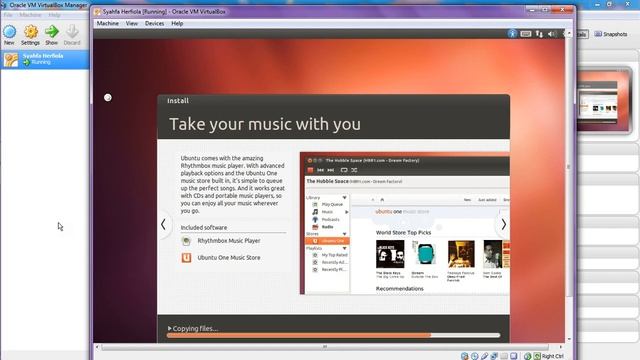Click the network indicator arrows icon

click(x=539, y=34)
